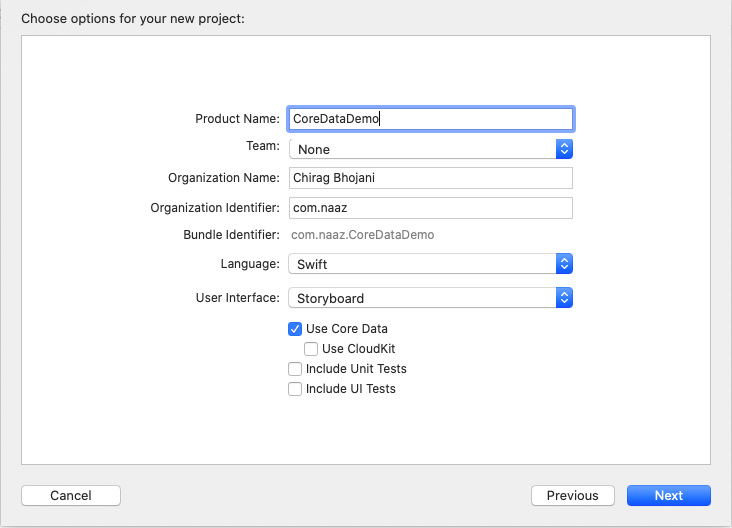
Task: Click the Language dropdown arrow icon
Action: (x=564, y=264)
